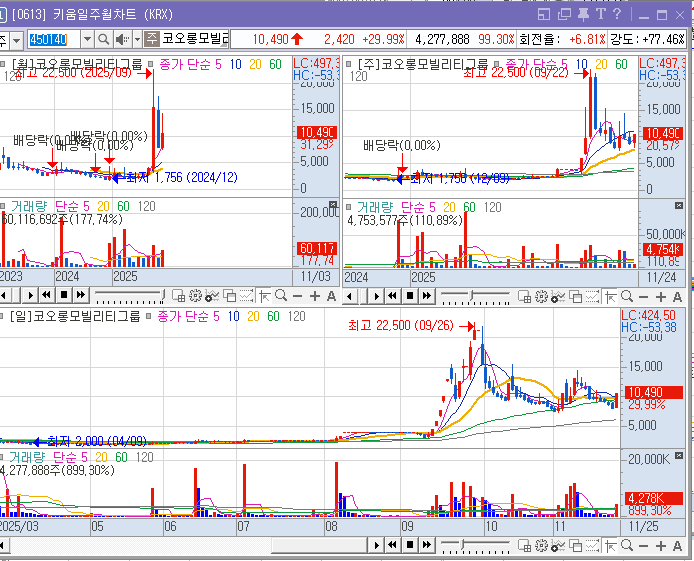Zoom out with minus icon in weekly toolbar
The height and width of the screenshot is (561, 694).
click(644, 297)
